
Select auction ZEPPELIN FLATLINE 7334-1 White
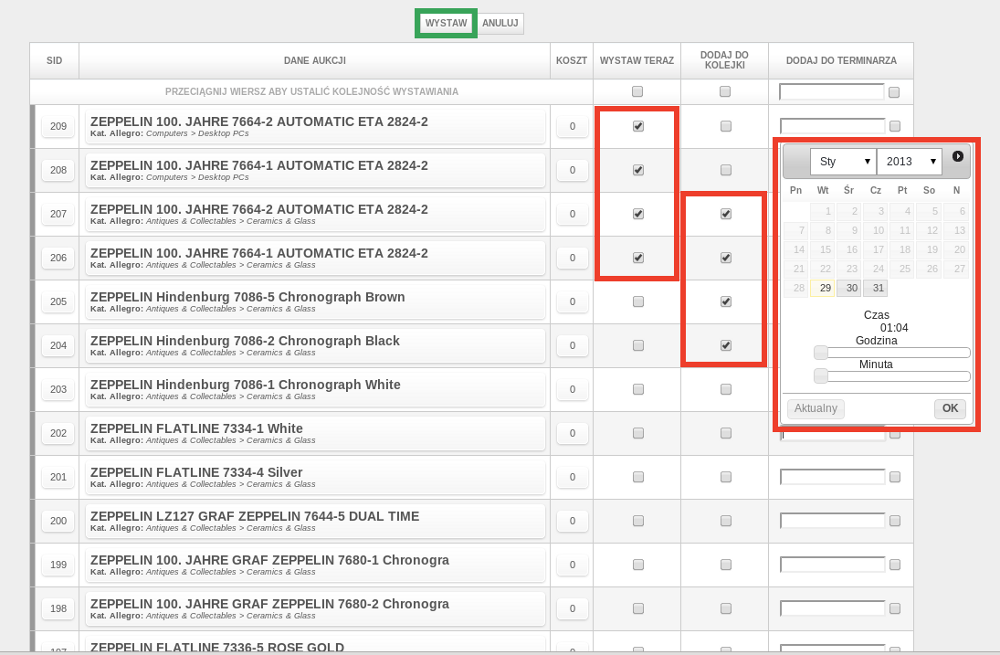315,433
